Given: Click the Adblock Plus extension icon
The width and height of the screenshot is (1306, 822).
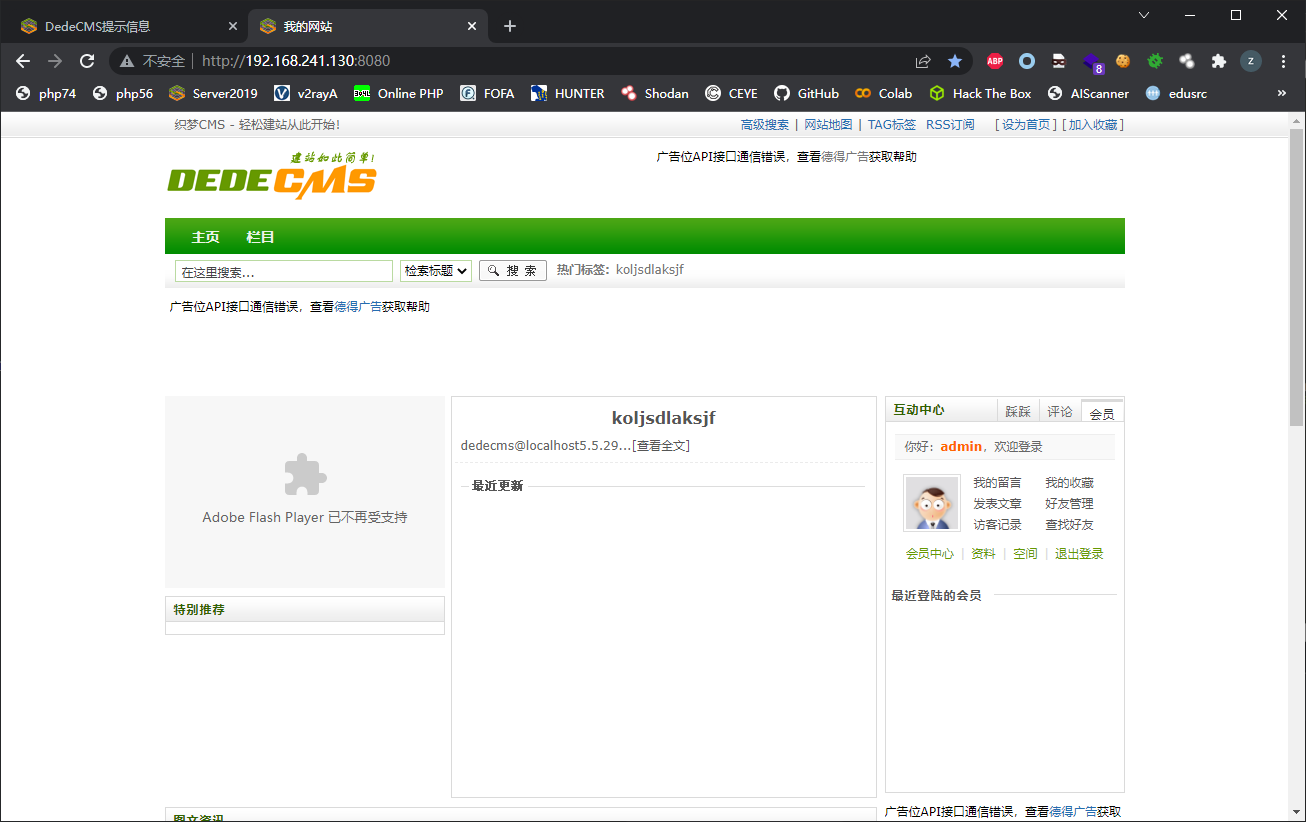Looking at the screenshot, I should tap(994, 61).
